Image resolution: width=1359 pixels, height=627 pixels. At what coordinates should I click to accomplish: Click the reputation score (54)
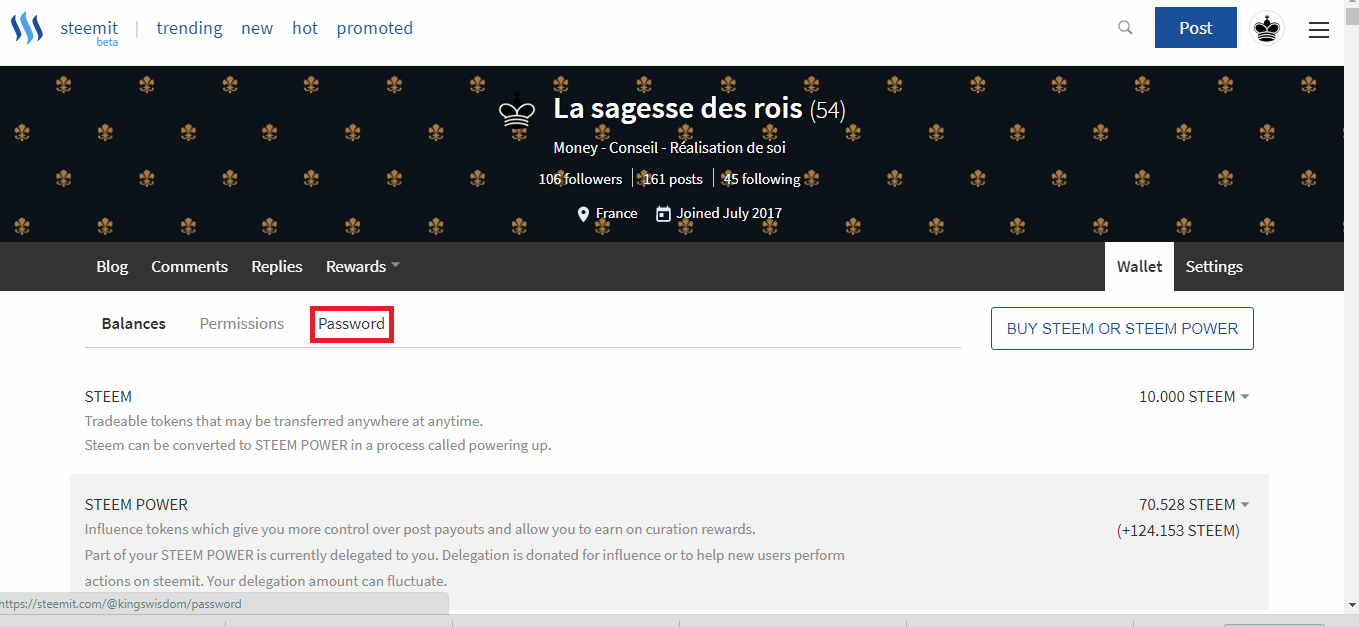point(827,109)
